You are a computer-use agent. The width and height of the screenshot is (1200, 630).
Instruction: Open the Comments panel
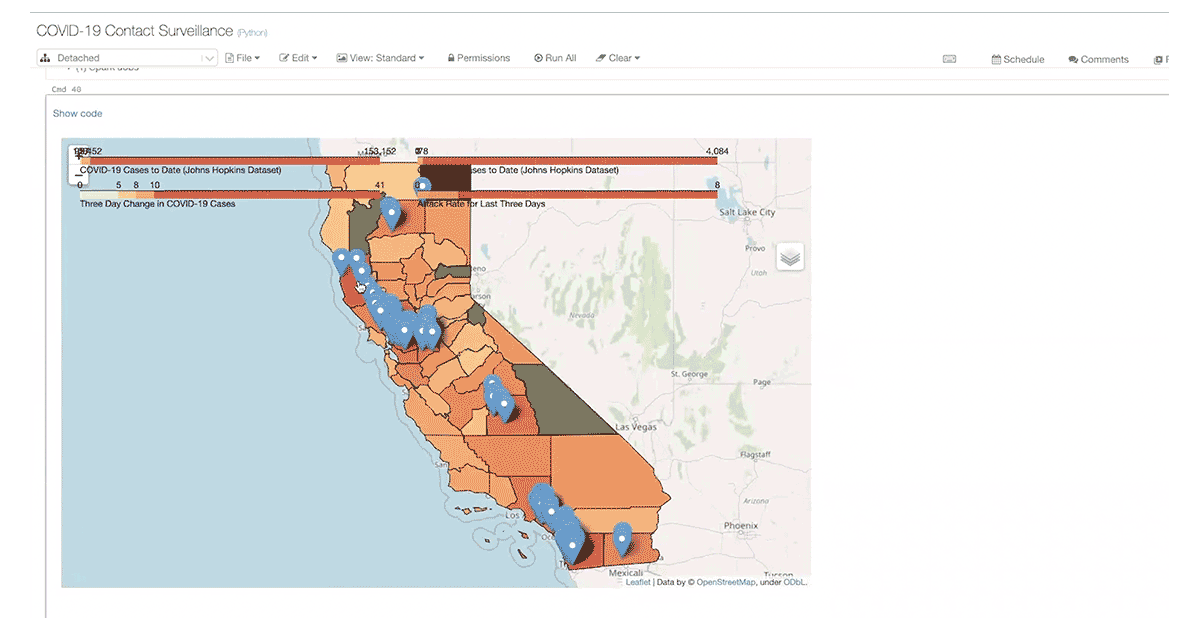point(1098,59)
